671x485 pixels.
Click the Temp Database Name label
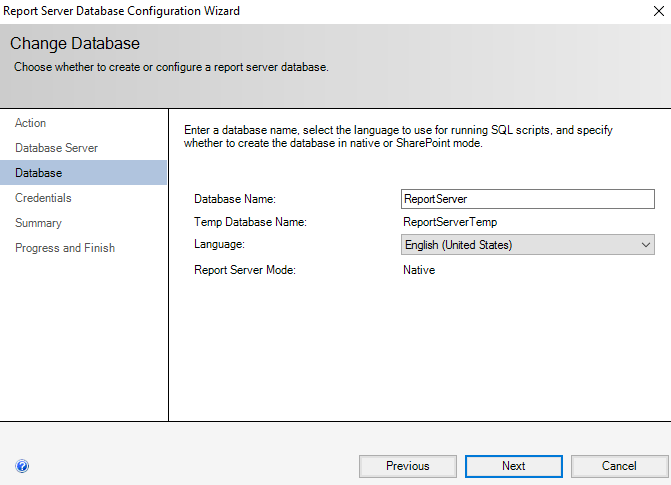[x=250, y=222]
